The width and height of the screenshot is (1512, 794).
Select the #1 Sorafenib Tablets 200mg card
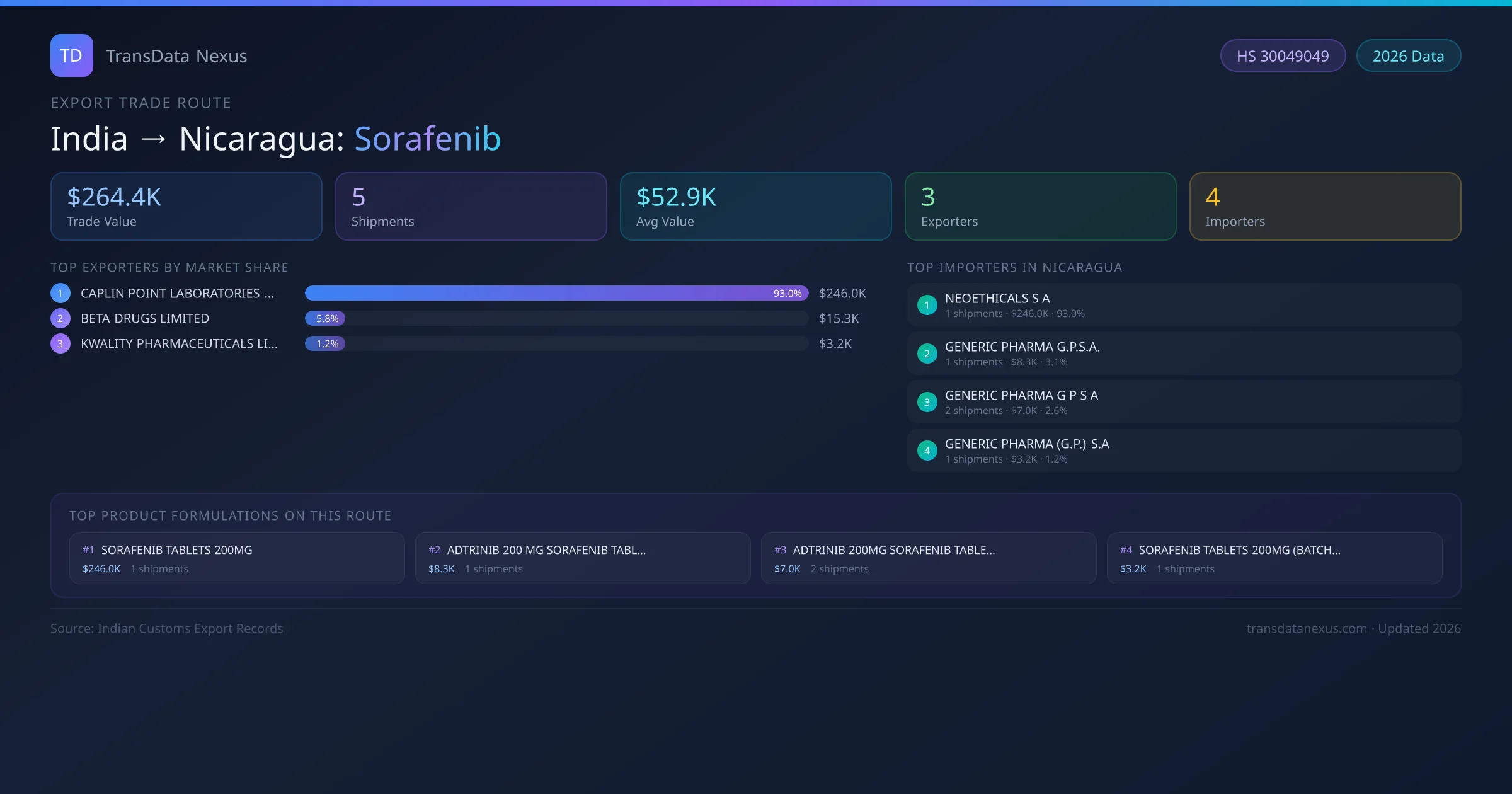pos(237,558)
